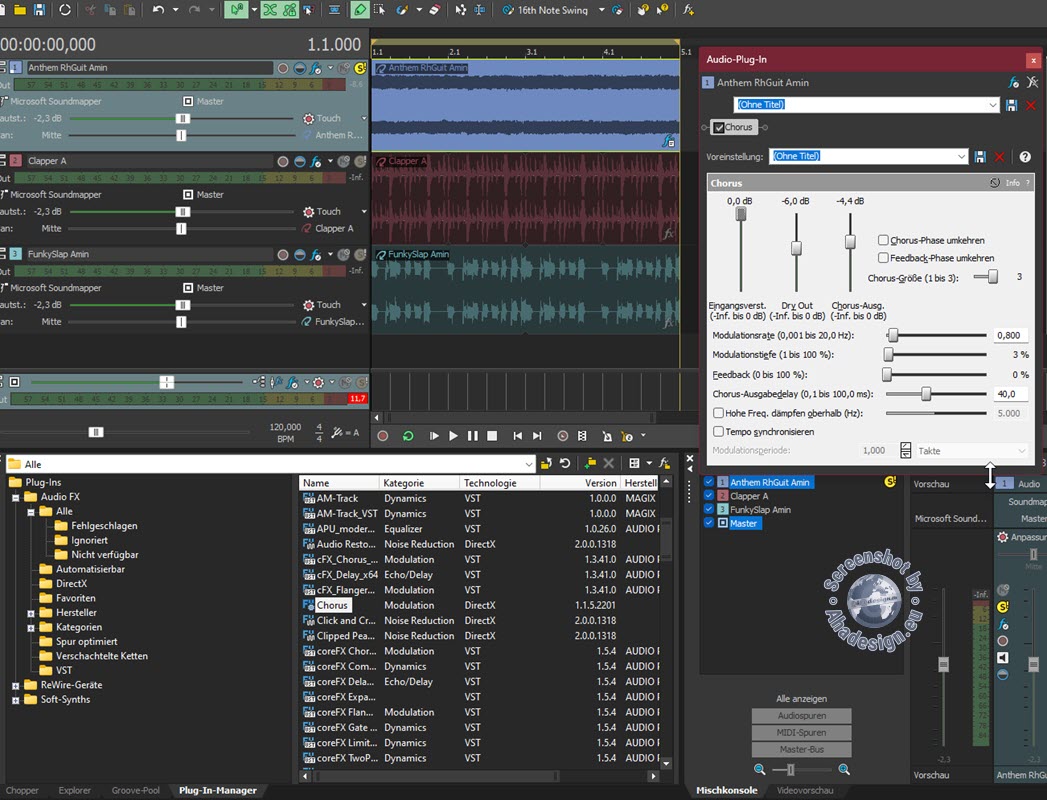The width and height of the screenshot is (1047, 800).
Task: Click the folder-up icon in Plug-In-Manager
Action: tap(546, 463)
